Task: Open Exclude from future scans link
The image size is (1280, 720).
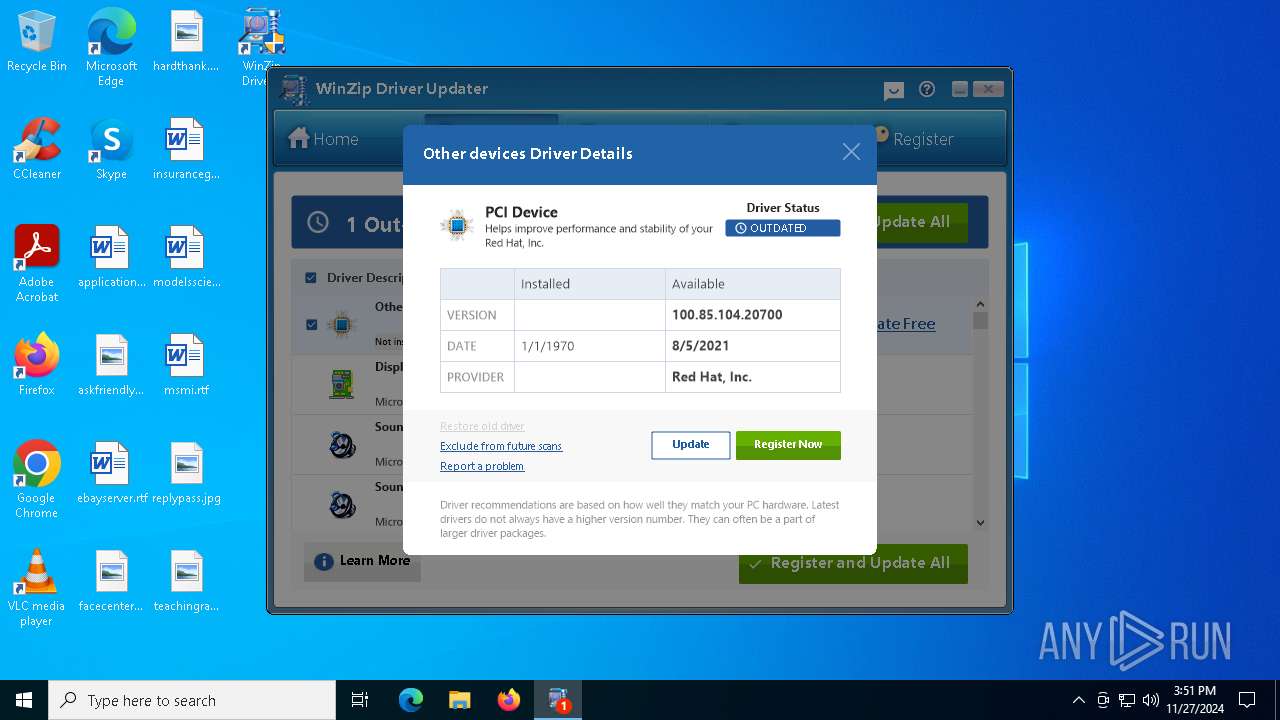Action: [501, 446]
